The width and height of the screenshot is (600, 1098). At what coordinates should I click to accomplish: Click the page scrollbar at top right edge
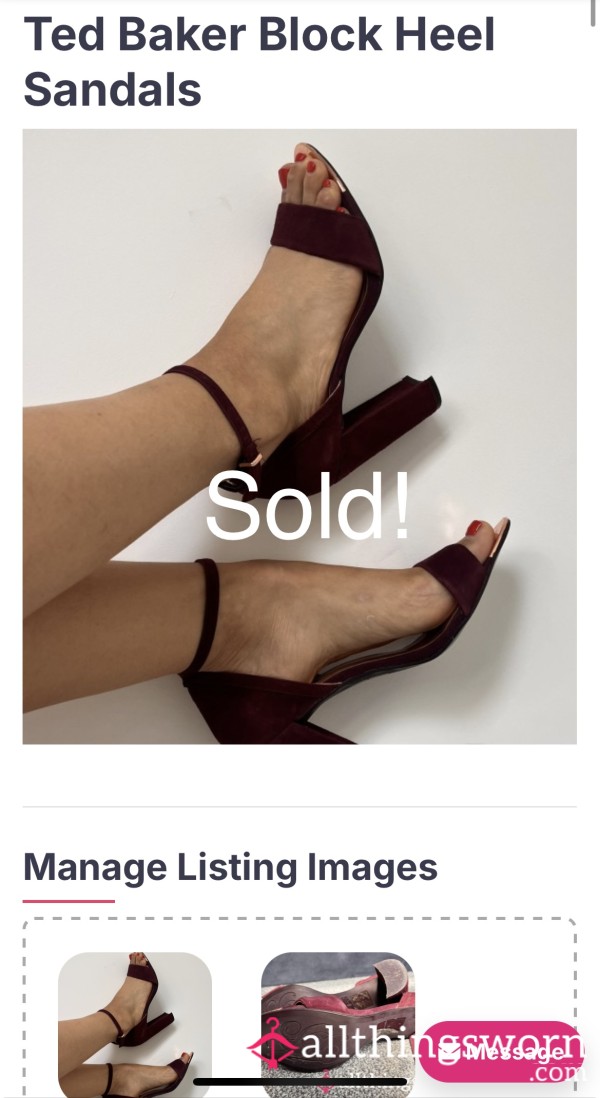(x=593, y=14)
